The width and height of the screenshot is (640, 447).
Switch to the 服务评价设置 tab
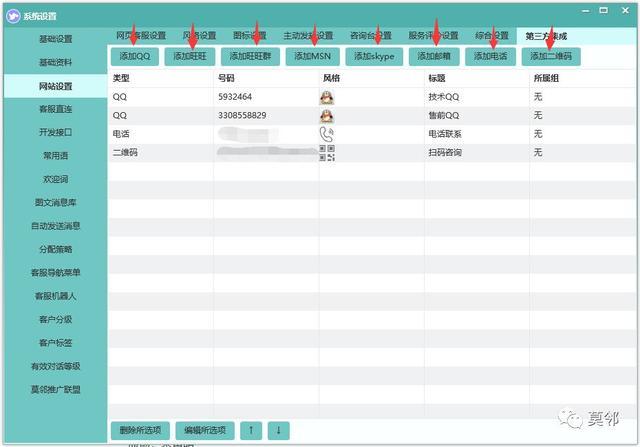point(433,36)
